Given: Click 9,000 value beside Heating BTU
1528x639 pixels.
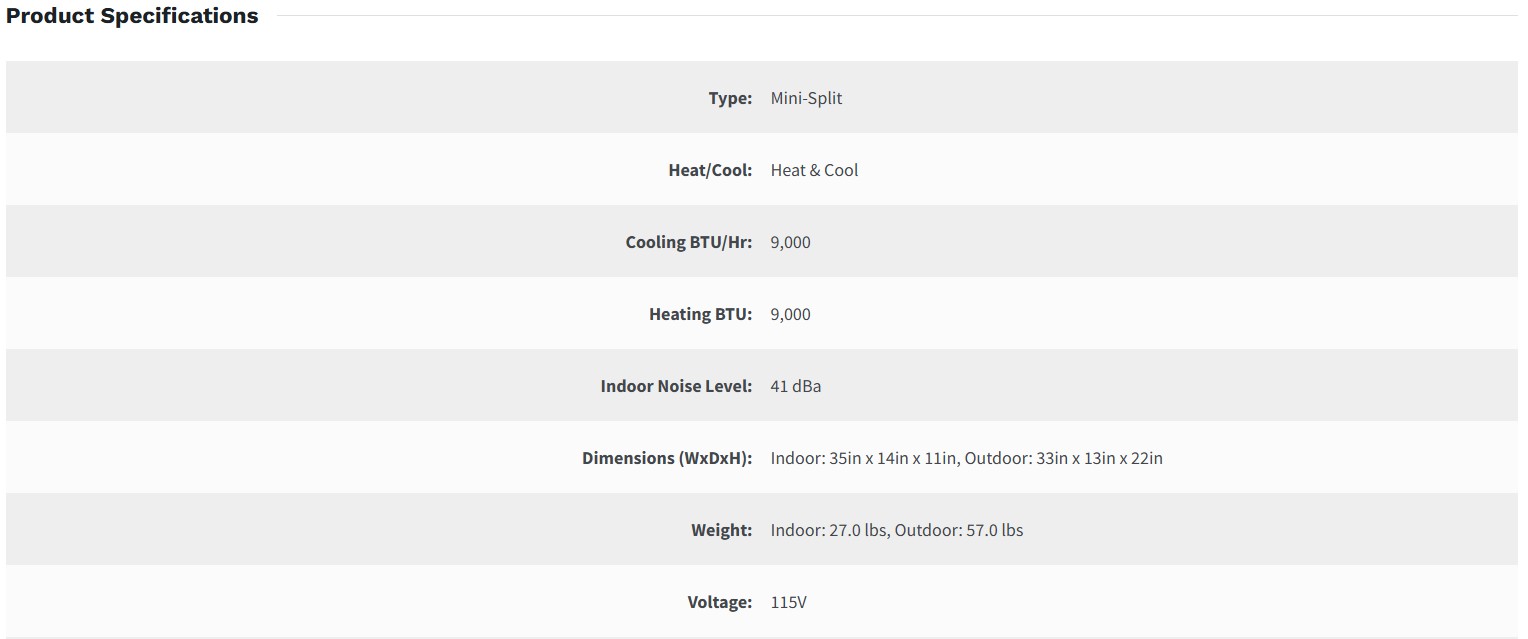Looking at the screenshot, I should point(790,314).
